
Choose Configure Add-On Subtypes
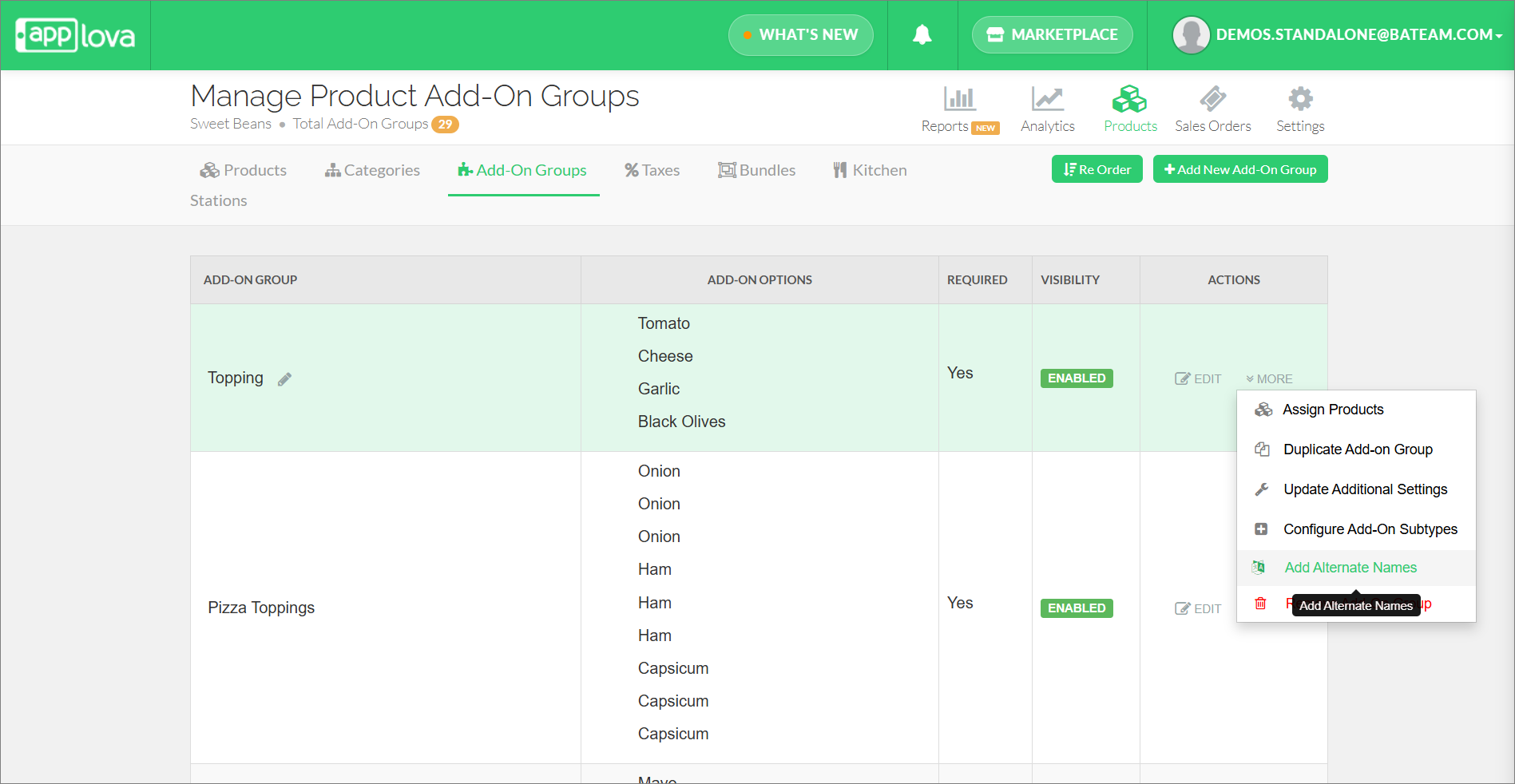[1356, 529]
